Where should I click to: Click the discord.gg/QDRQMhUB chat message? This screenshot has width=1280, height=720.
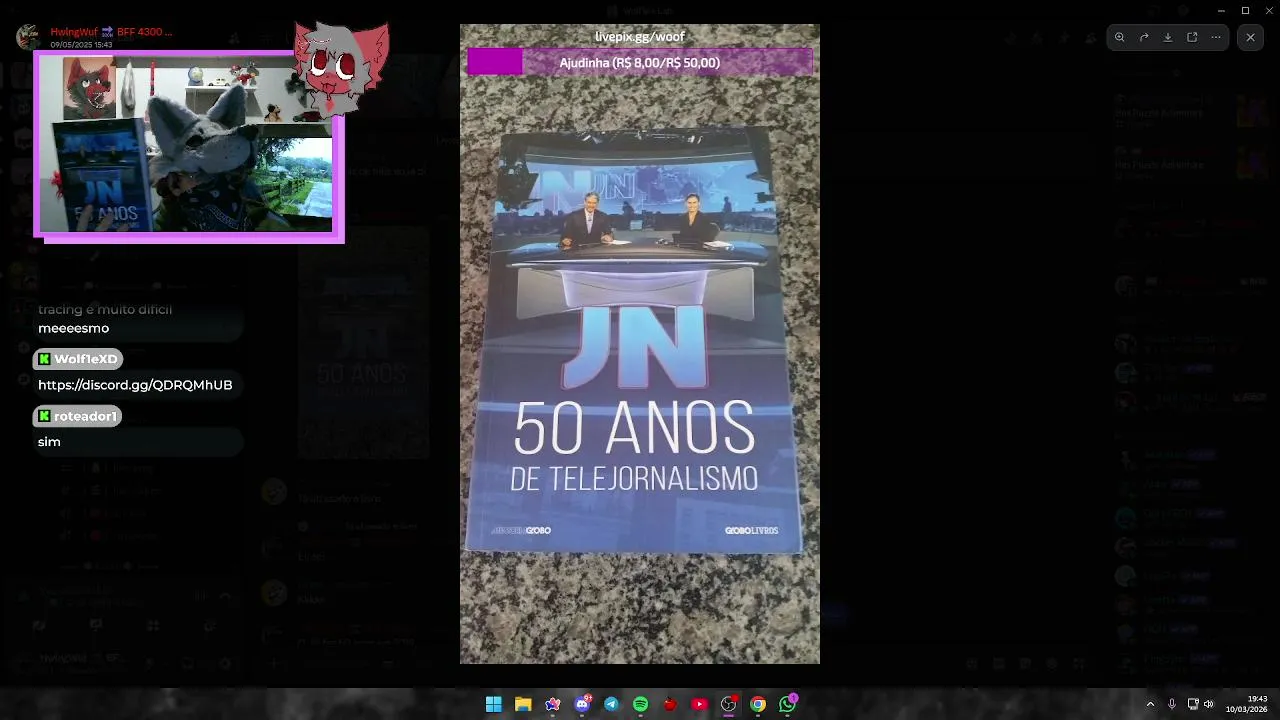(x=135, y=385)
